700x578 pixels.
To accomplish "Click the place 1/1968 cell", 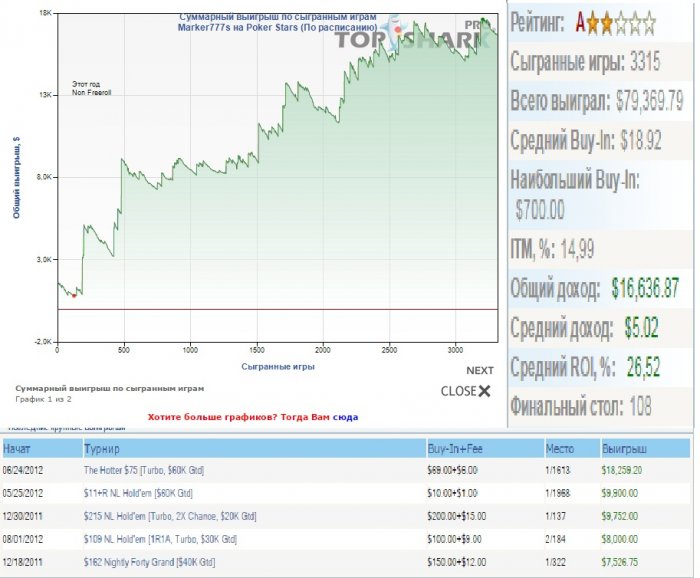I will point(558,493).
